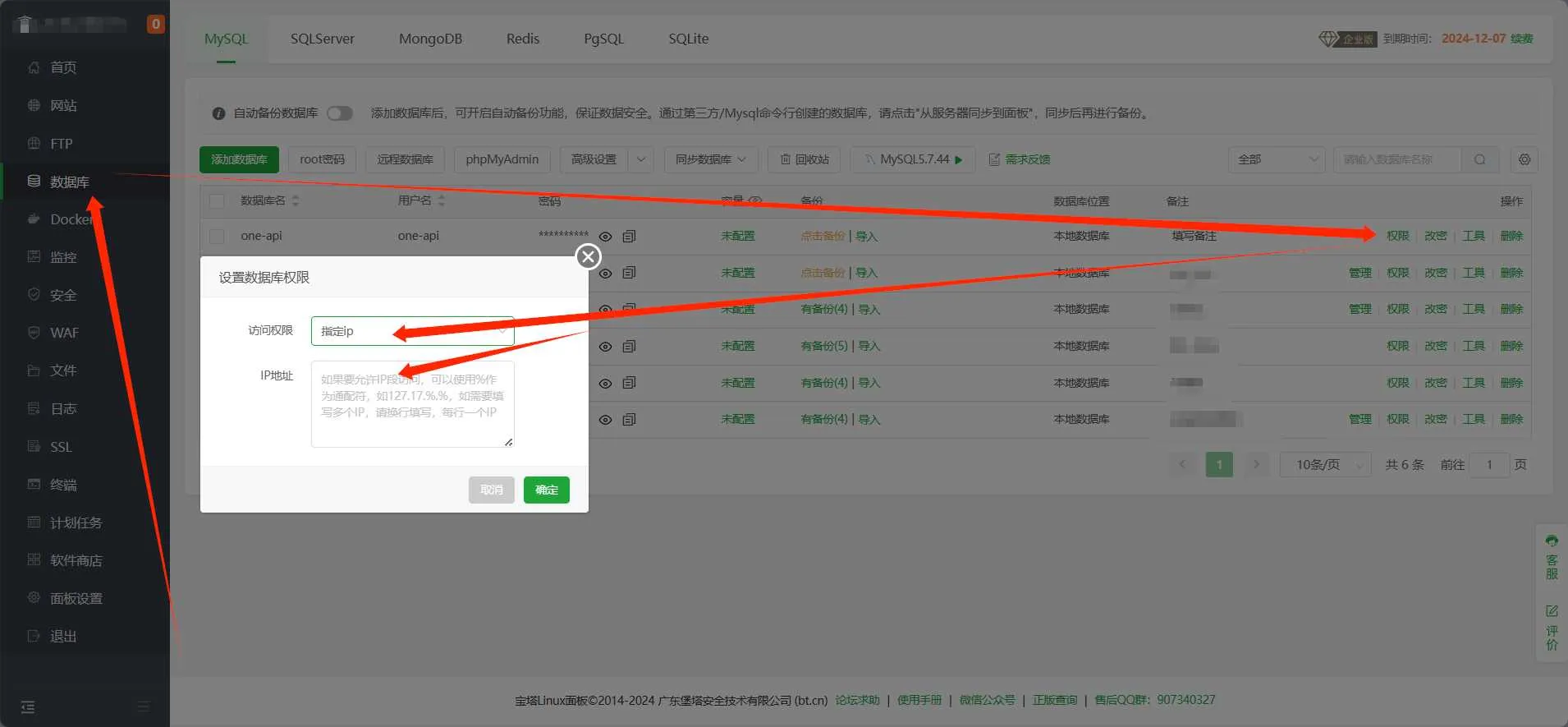This screenshot has width=1568, height=727.
Task: Check the one-api row checkbox
Action: [217, 237]
